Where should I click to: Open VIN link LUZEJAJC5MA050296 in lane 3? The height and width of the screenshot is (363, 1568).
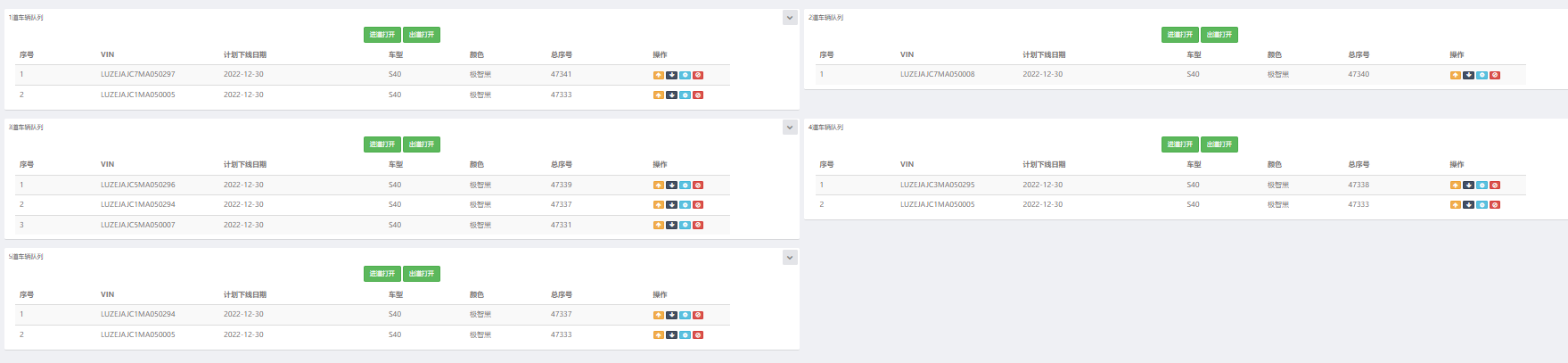coord(138,185)
